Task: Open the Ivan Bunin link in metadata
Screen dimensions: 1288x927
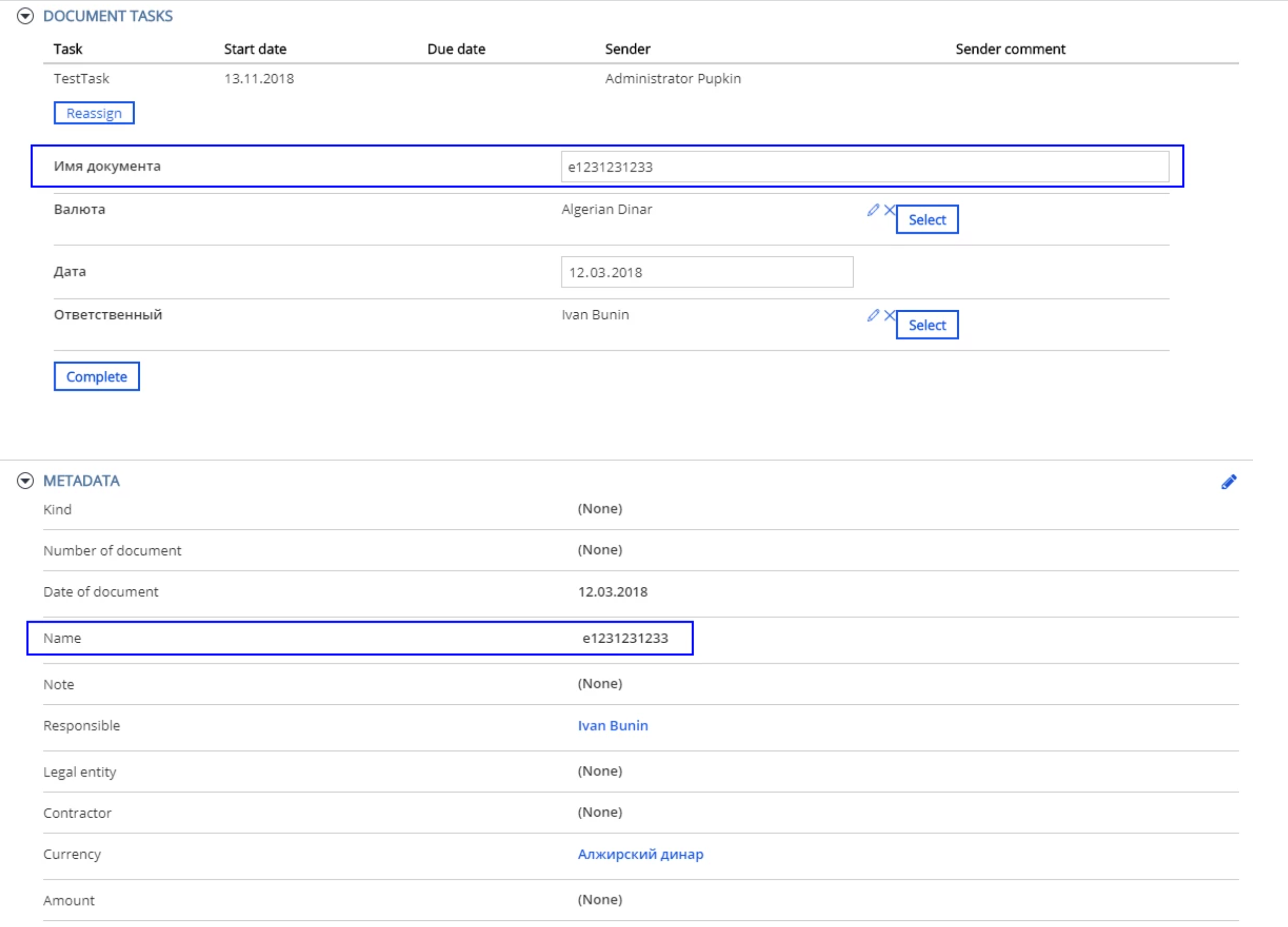Action: click(x=613, y=726)
